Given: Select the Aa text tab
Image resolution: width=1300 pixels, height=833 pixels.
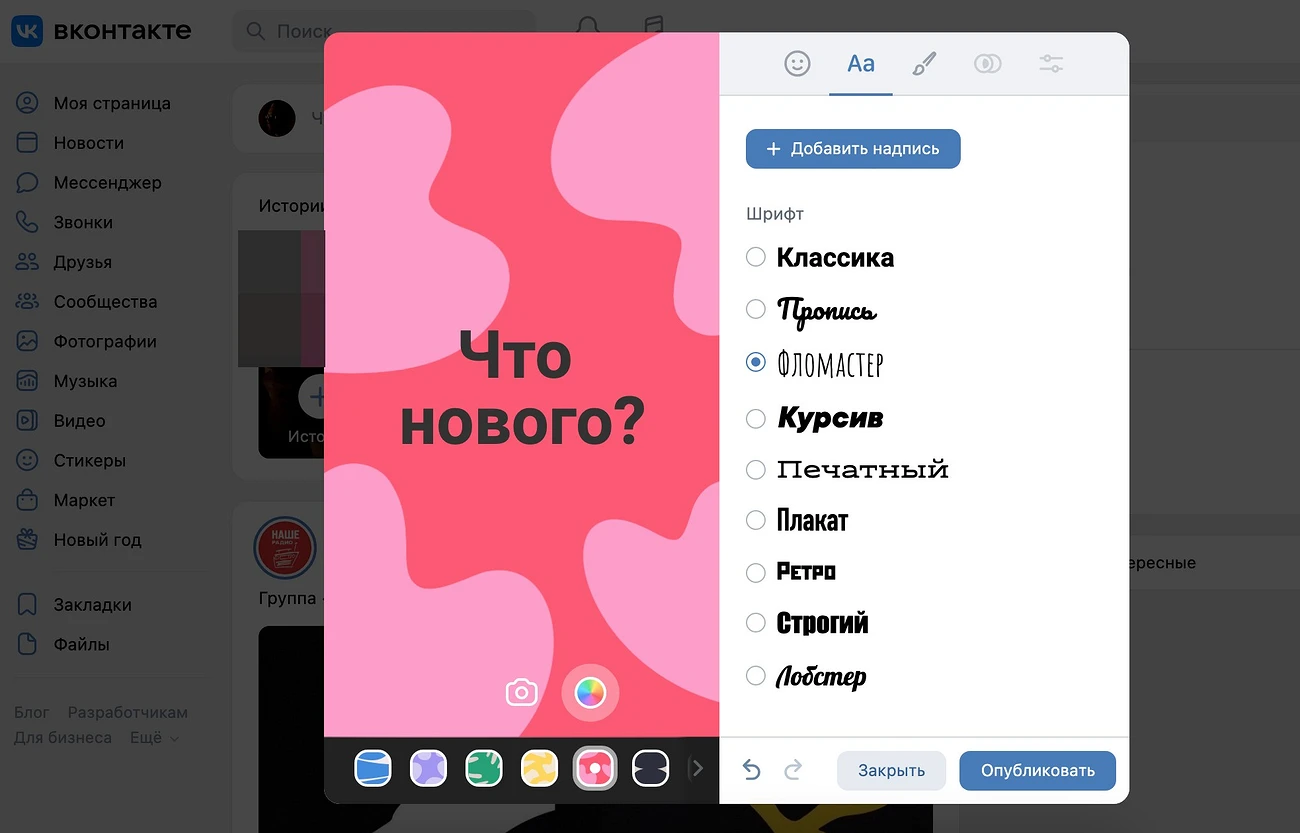Looking at the screenshot, I should point(861,64).
